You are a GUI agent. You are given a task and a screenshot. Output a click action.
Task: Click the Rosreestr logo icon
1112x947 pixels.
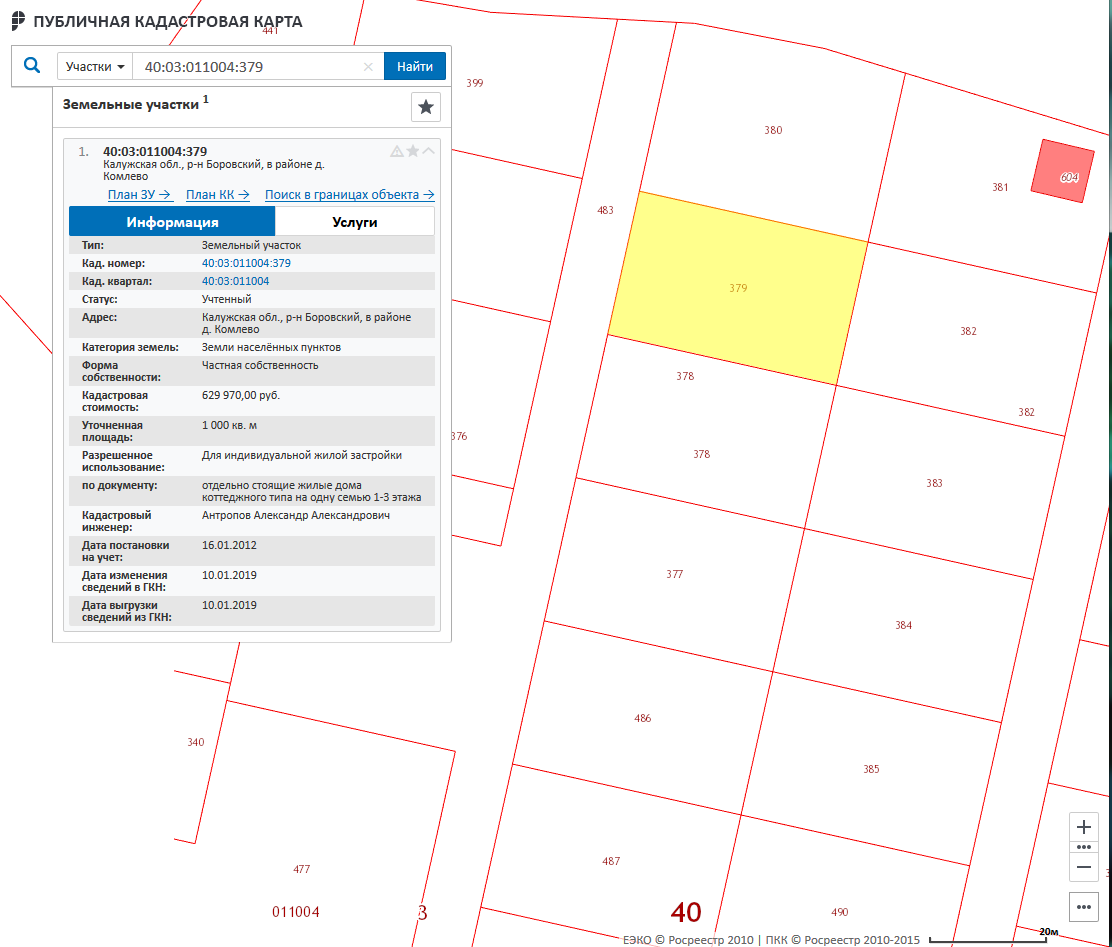click(x=19, y=21)
